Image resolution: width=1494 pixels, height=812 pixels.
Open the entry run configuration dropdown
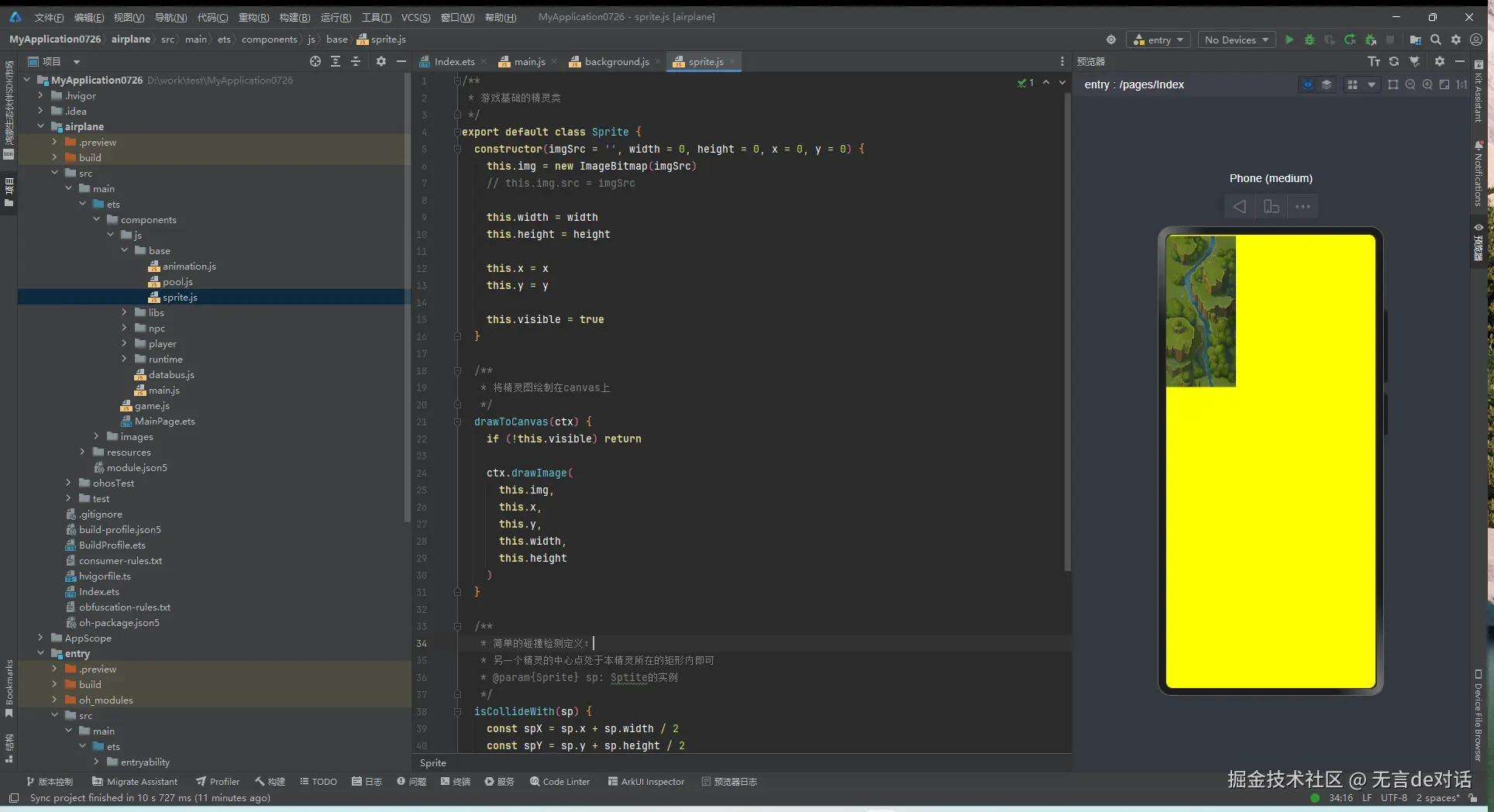[1158, 40]
